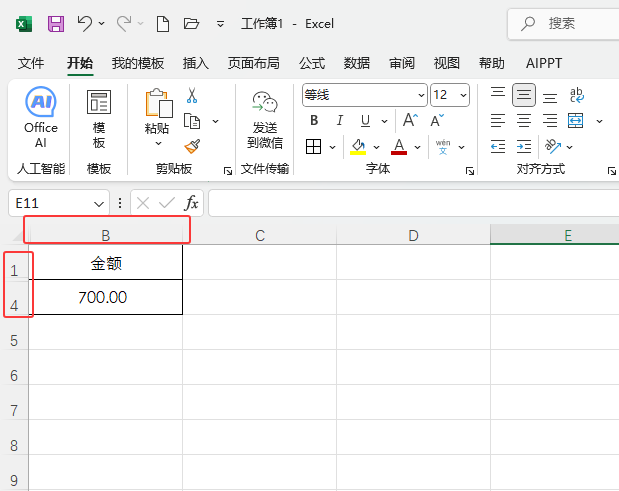
Task: Apply yellow fill color
Action: point(358,147)
